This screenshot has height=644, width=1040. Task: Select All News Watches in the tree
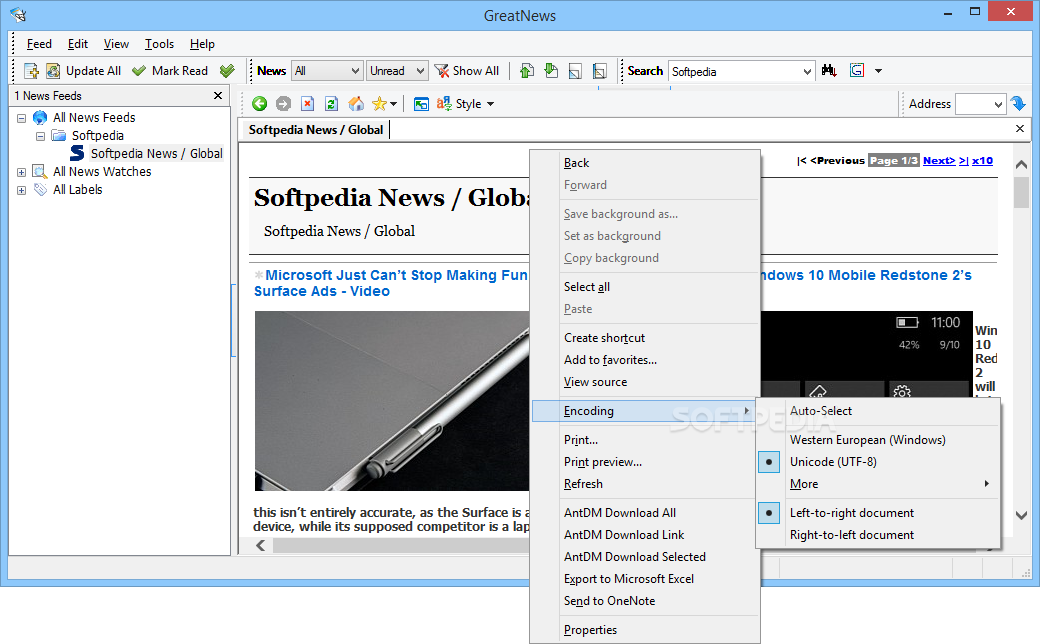tap(102, 171)
